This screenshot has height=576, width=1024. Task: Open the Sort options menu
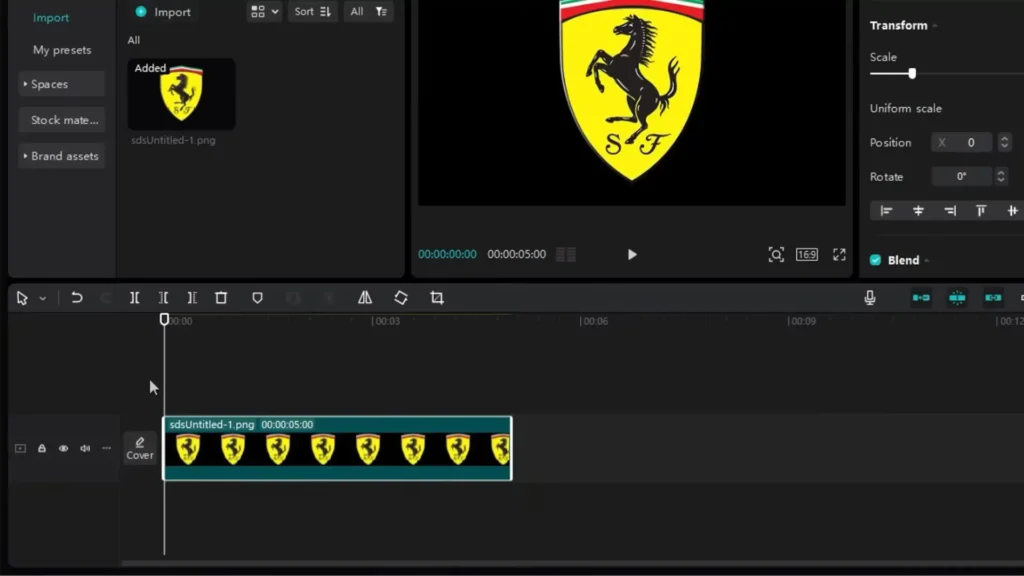click(313, 12)
